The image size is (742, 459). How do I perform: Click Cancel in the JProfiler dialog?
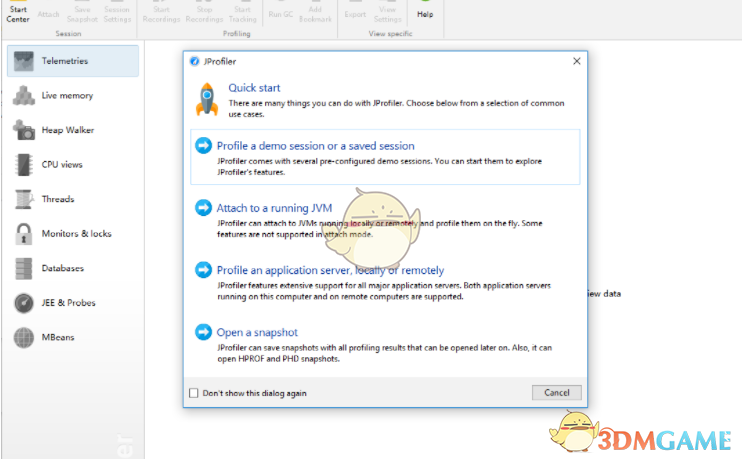pos(556,392)
